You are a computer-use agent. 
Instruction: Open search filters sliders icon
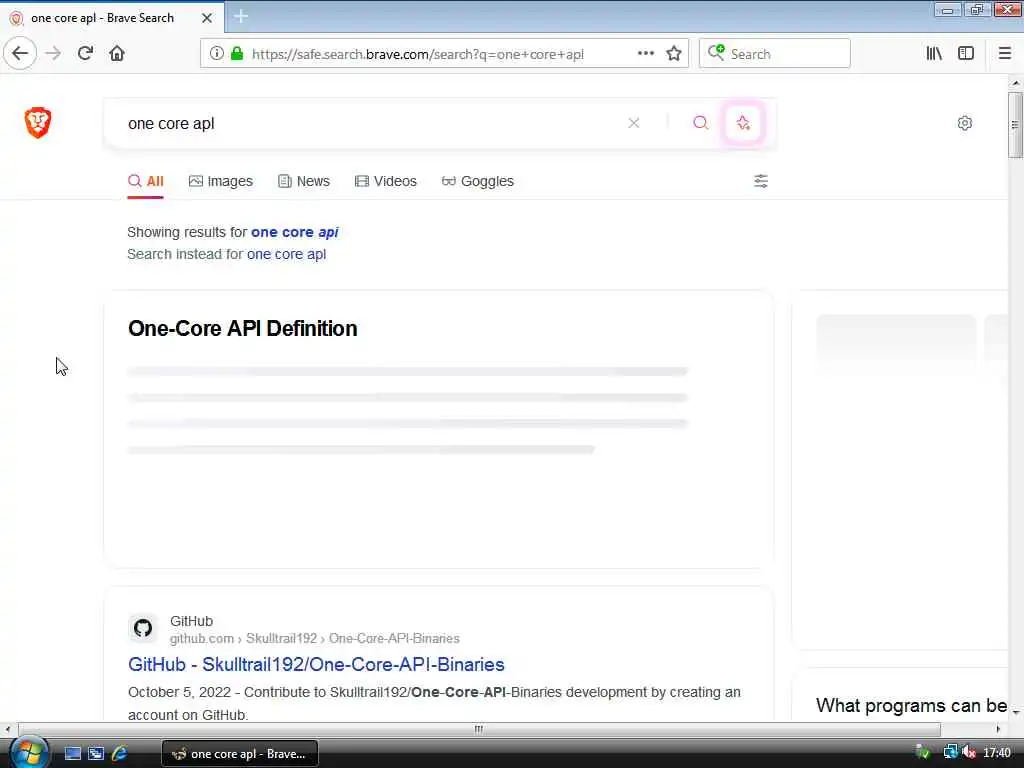[x=761, y=181]
